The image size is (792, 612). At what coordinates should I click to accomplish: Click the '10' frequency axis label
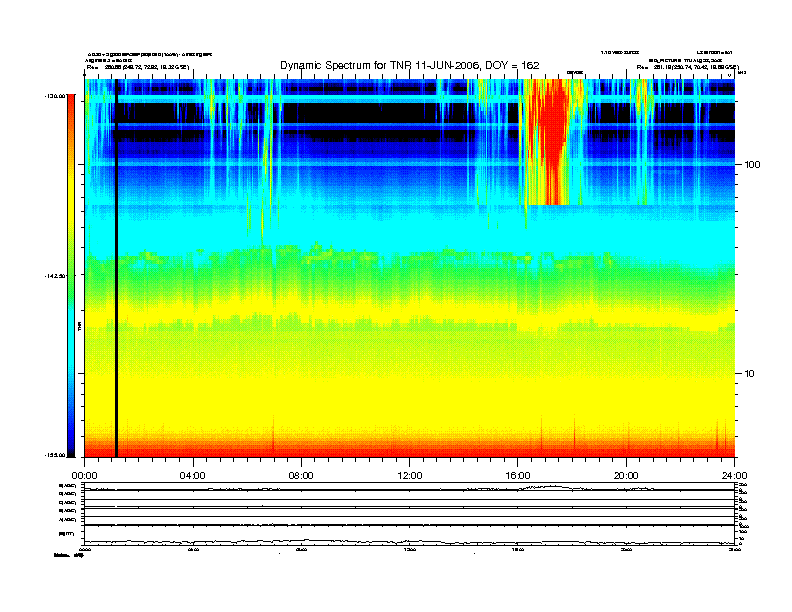(750, 374)
